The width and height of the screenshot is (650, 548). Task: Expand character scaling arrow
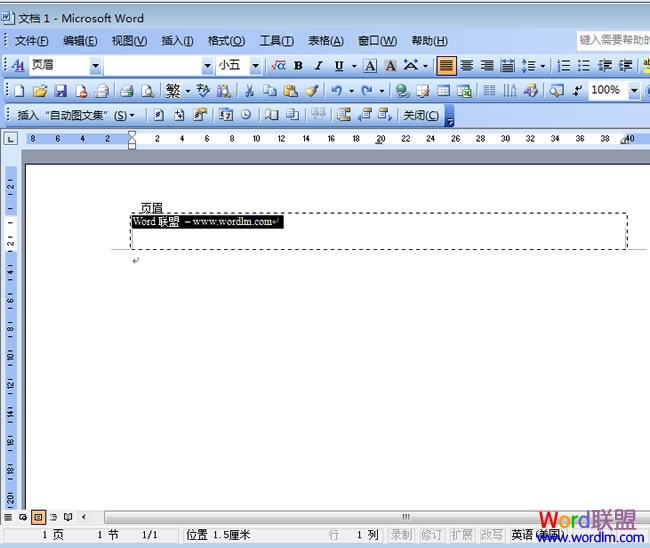[x=425, y=65]
